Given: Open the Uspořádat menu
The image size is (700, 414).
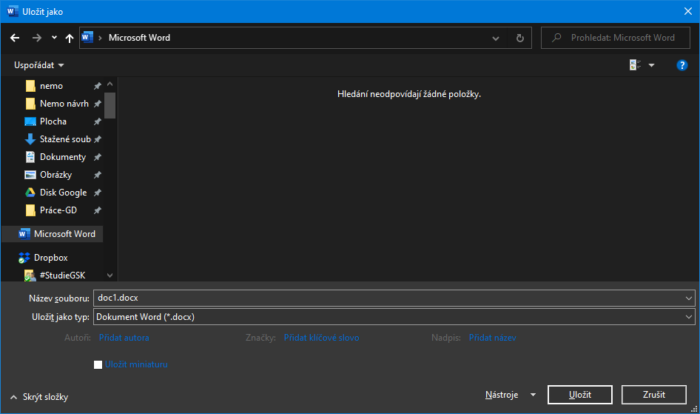Looking at the screenshot, I should [x=39, y=65].
